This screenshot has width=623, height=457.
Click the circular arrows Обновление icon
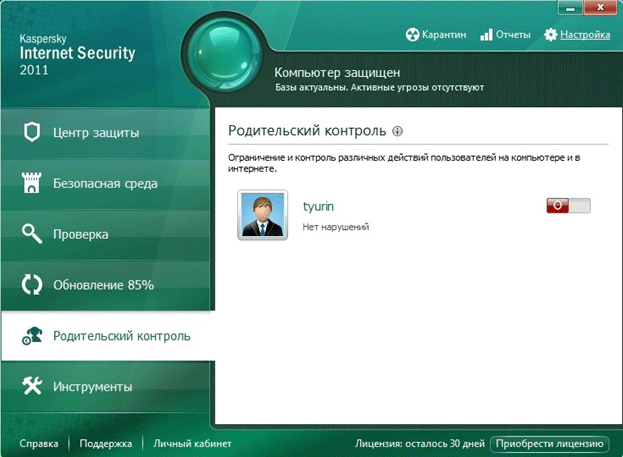tap(32, 285)
